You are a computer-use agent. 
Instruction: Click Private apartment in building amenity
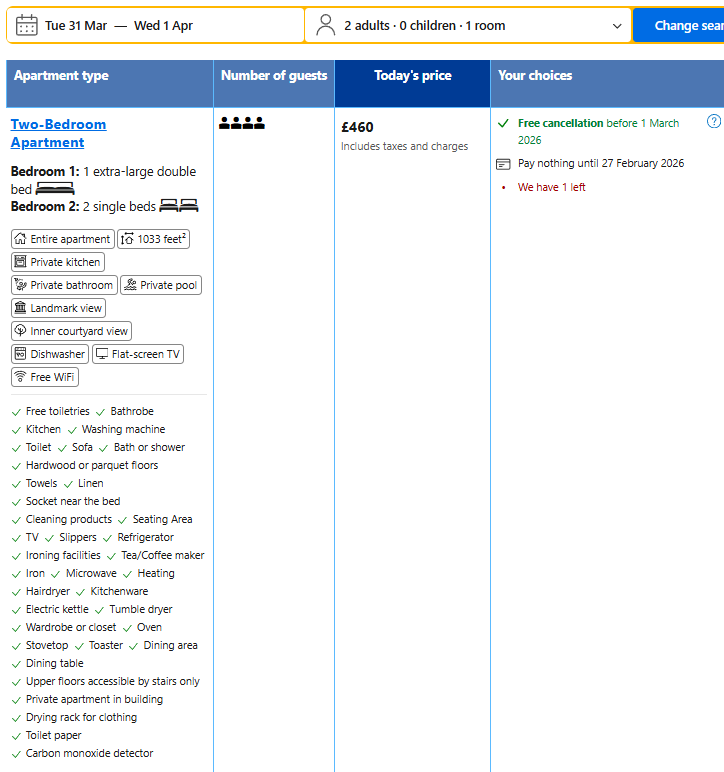[94, 699]
